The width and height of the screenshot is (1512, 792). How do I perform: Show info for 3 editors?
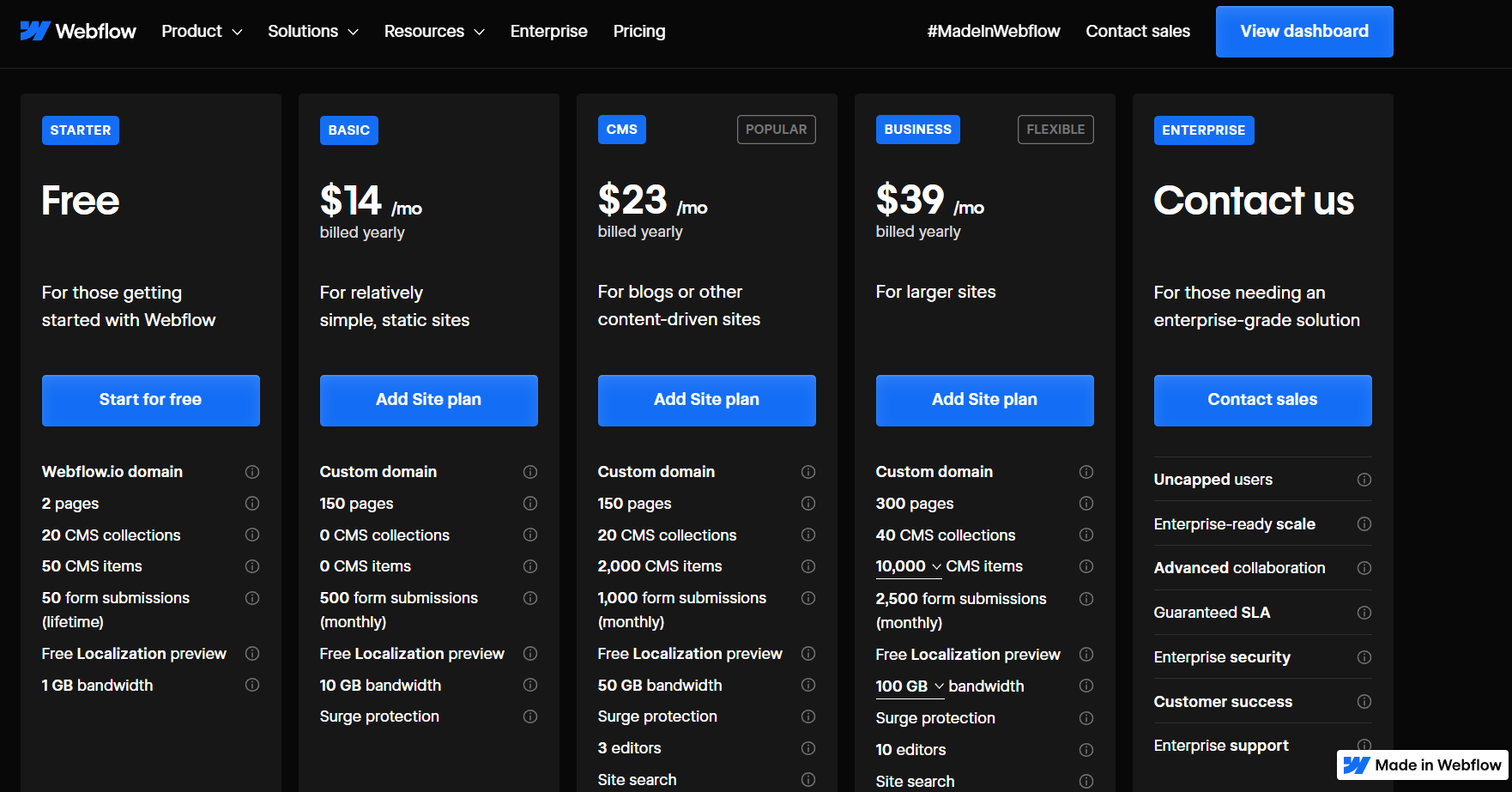[808, 748]
